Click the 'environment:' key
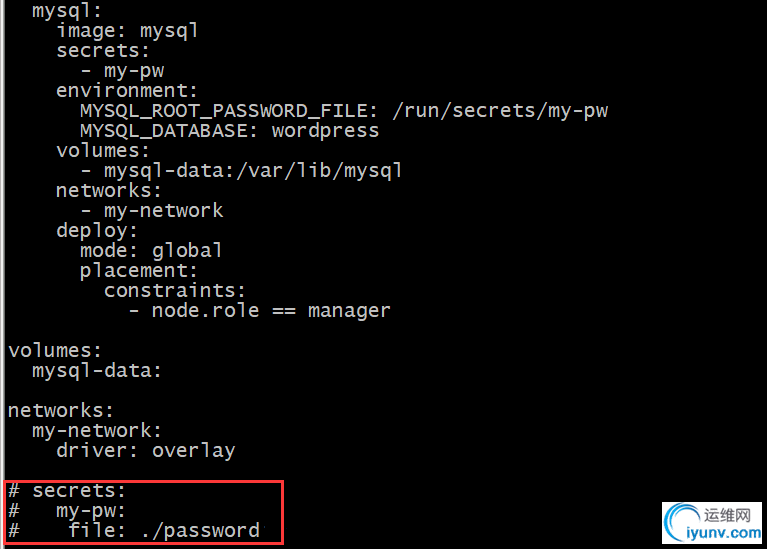The image size is (767, 549). (127, 91)
